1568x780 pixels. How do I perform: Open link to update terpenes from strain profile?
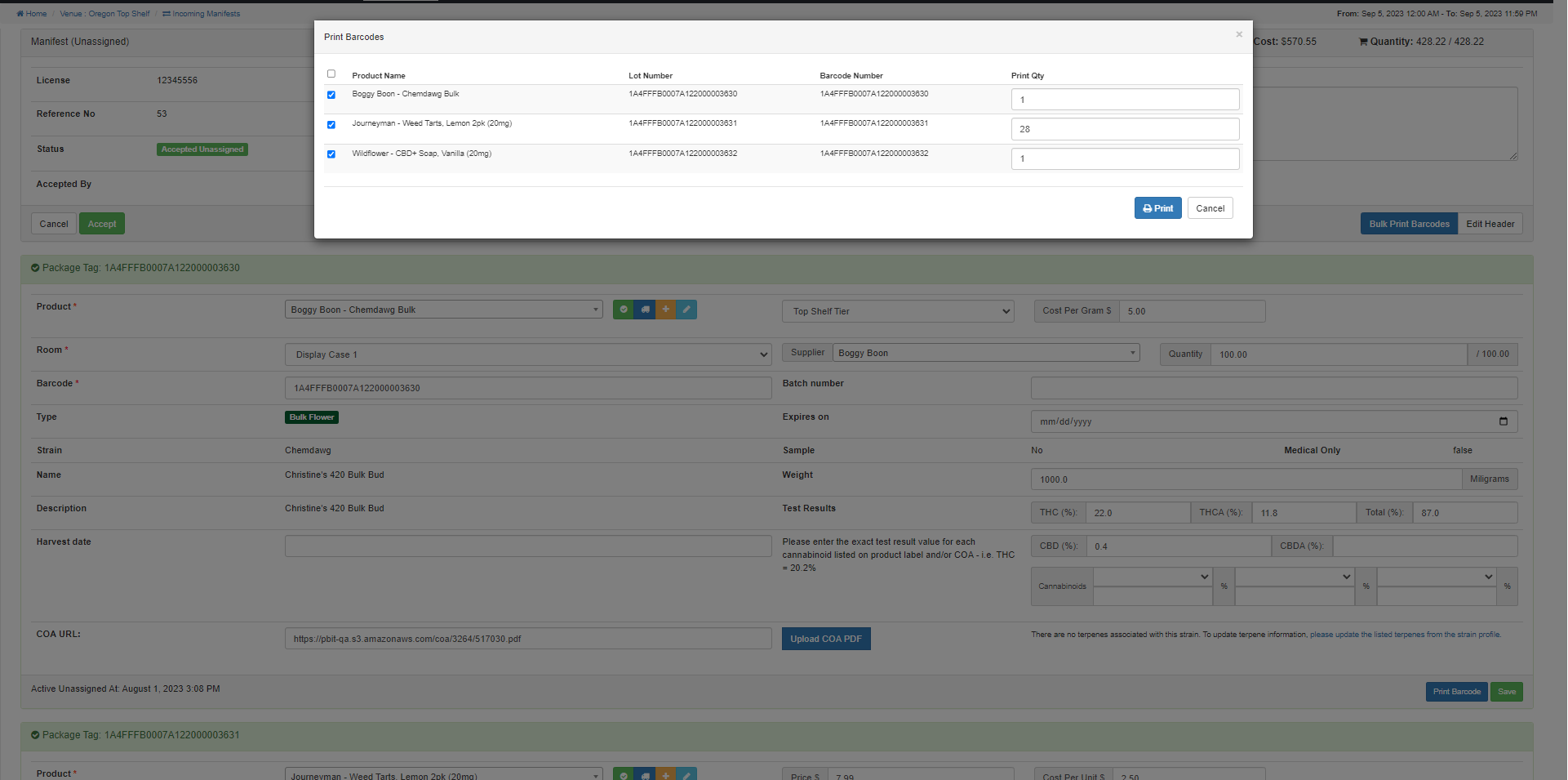coord(1405,635)
